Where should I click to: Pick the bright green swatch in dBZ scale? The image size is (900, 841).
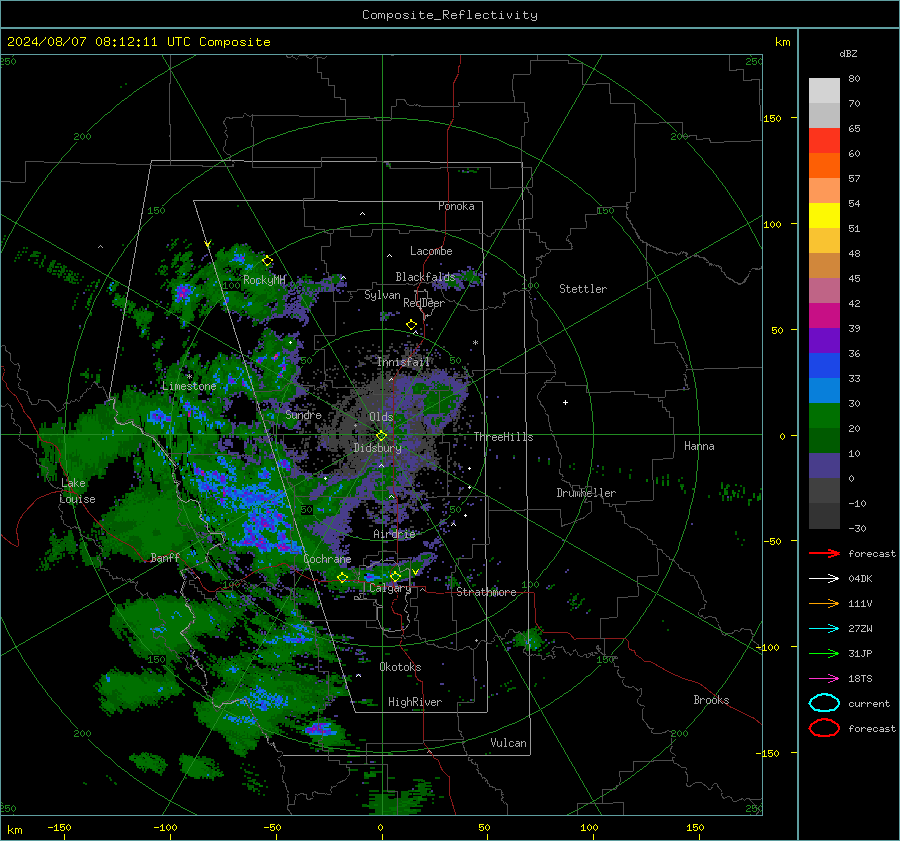(x=824, y=415)
